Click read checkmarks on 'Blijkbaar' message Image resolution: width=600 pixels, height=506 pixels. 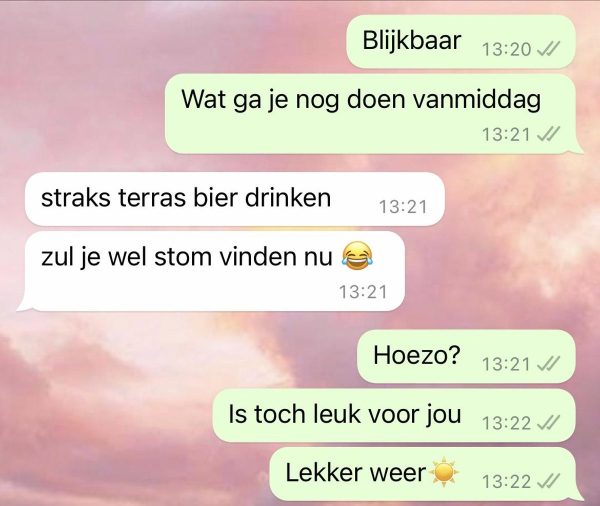coord(549,49)
